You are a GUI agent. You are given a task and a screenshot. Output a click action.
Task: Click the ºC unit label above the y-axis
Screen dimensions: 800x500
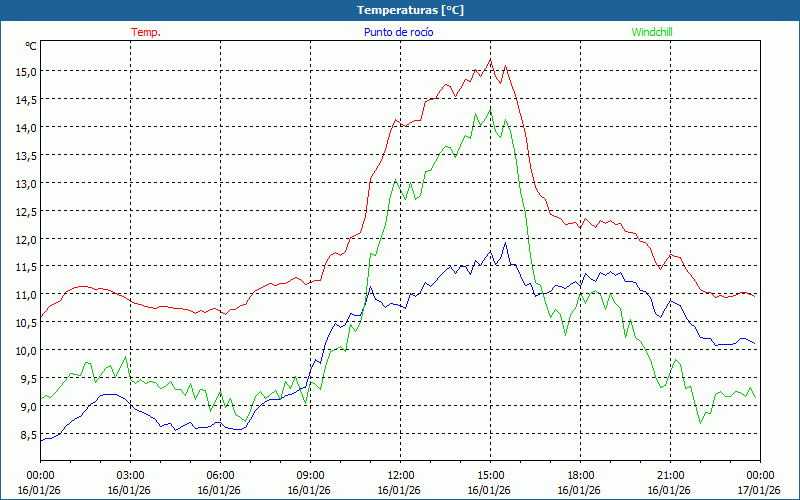(x=31, y=46)
